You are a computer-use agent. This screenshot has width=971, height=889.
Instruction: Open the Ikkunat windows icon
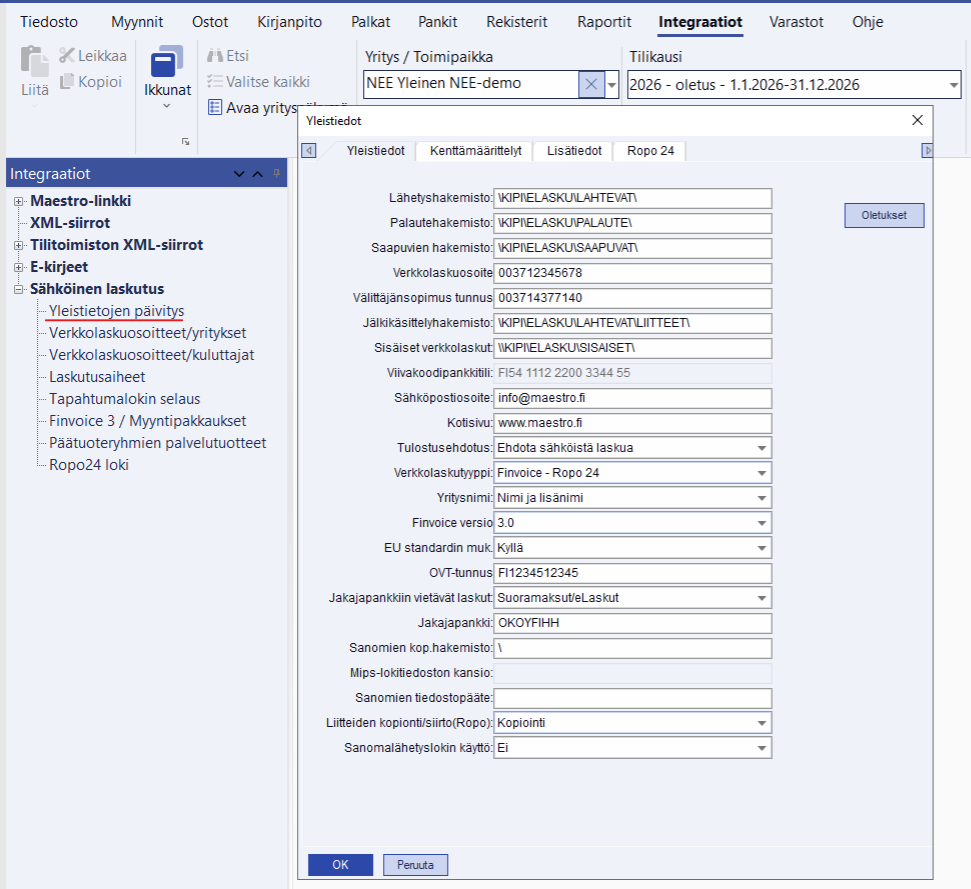(x=167, y=65)
